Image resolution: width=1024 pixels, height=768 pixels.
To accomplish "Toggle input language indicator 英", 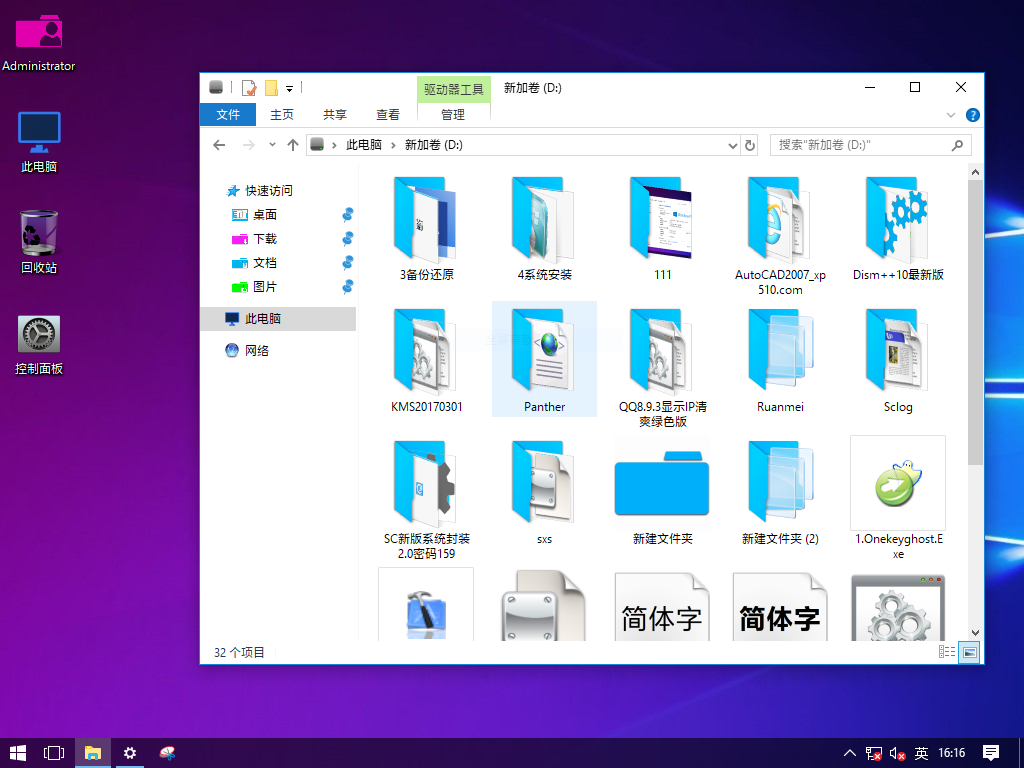I will click(921, 753).
